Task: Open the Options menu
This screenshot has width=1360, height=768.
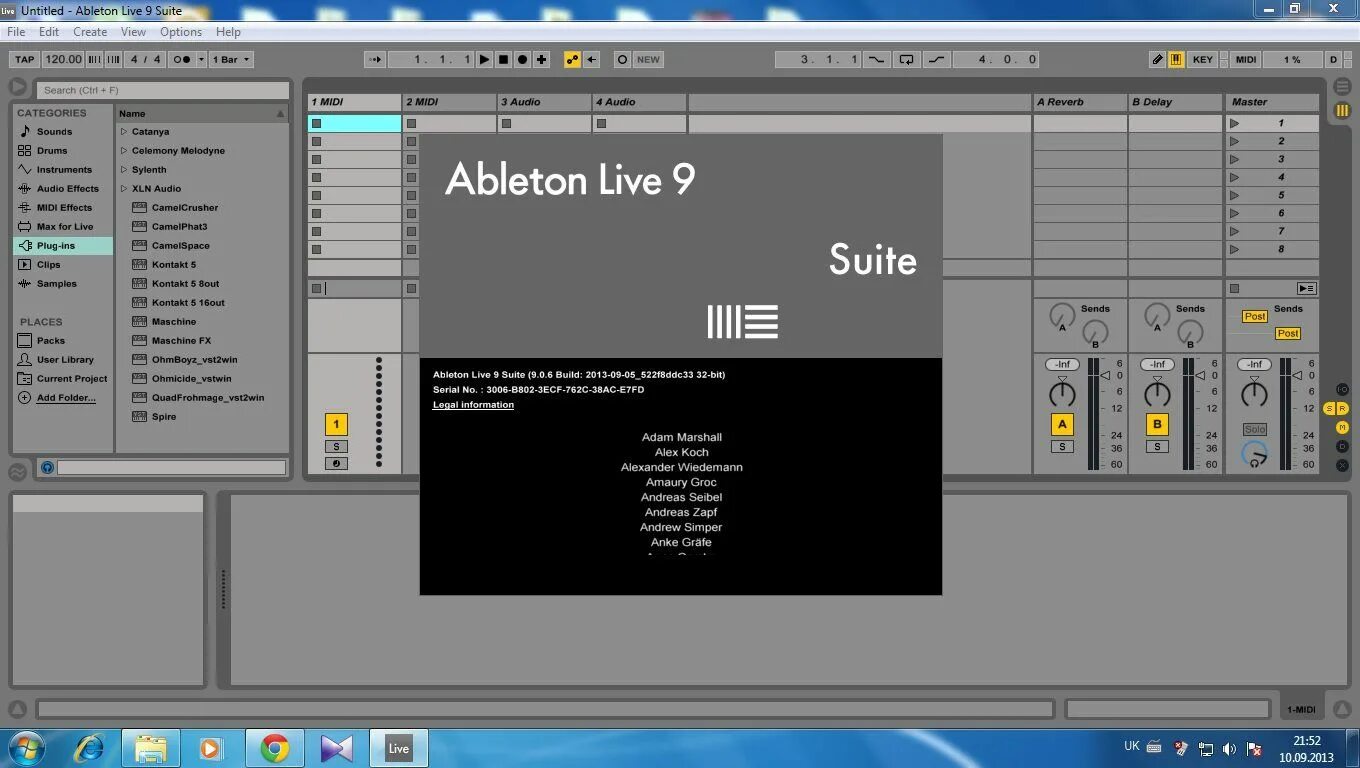Action: 181,32
